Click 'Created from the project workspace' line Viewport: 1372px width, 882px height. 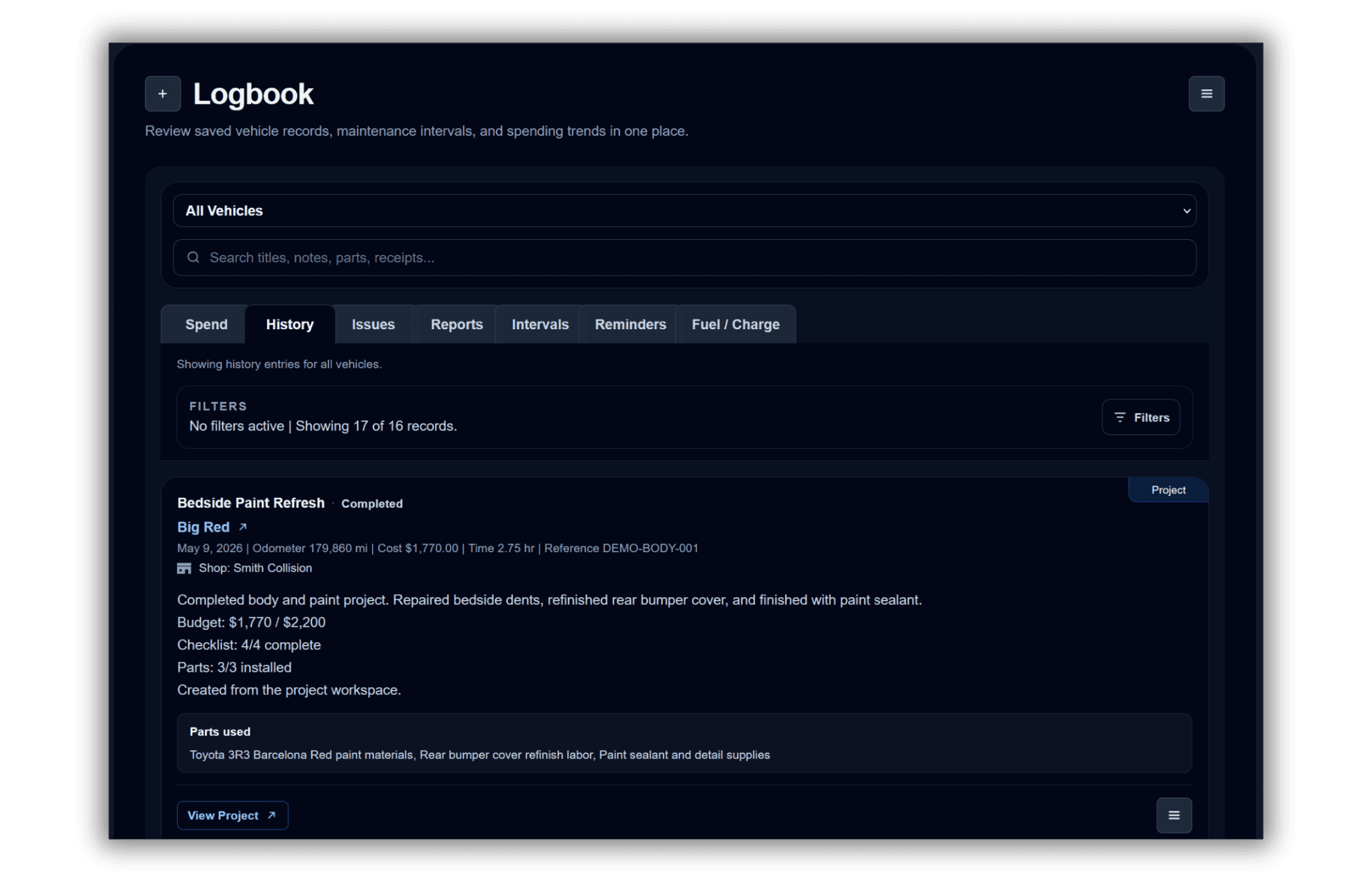coord(289,690)
